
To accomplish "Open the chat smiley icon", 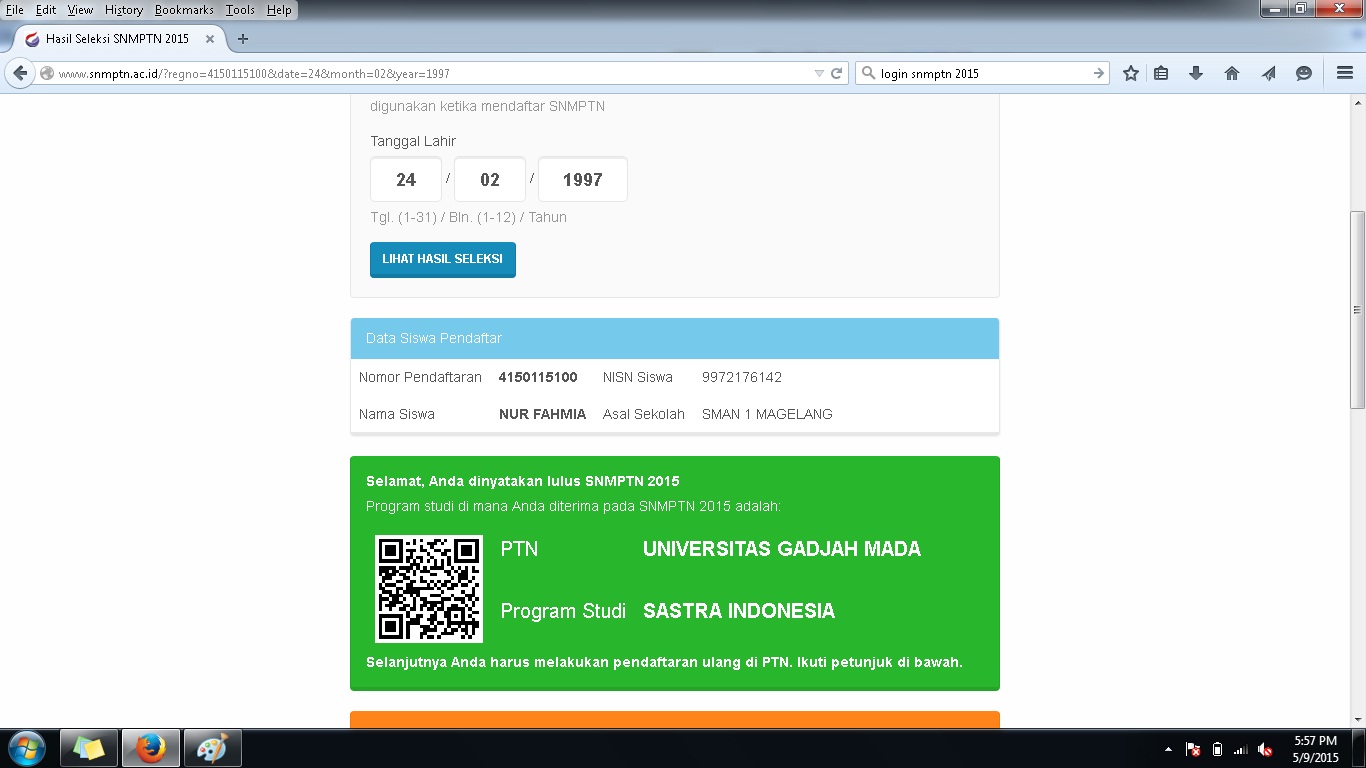I will tap(1304, 73).
